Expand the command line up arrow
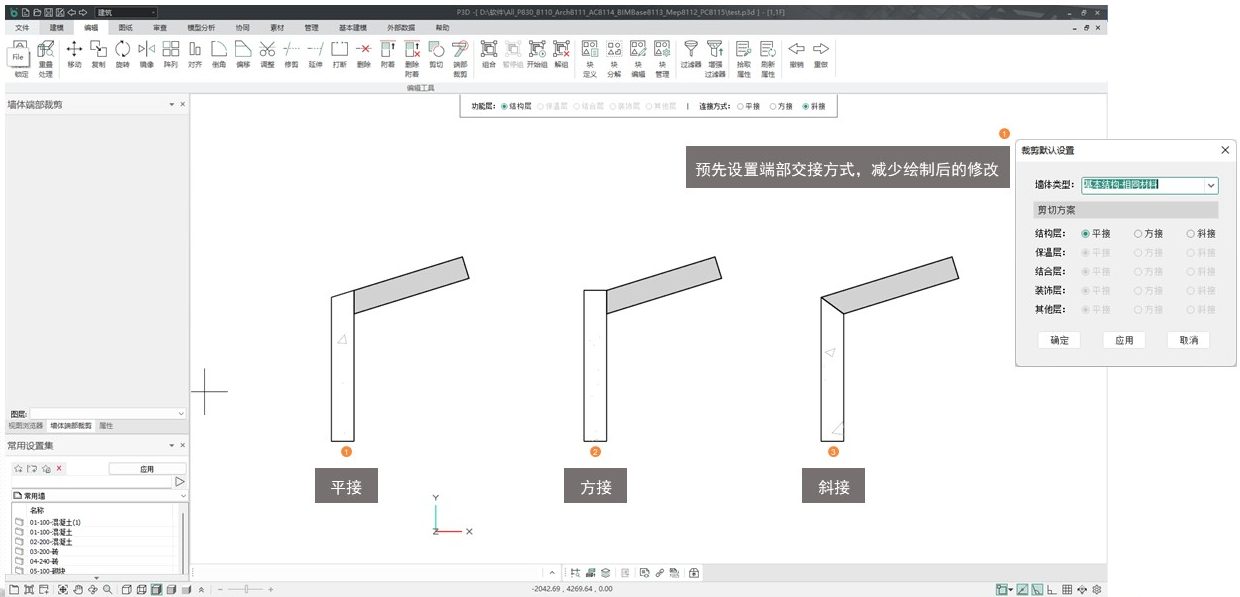 (x=554, y=573)
